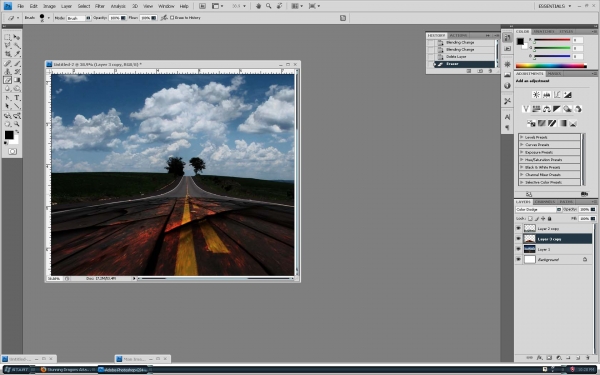Add a Brightness/Contrast adjustment

[536, 95]
